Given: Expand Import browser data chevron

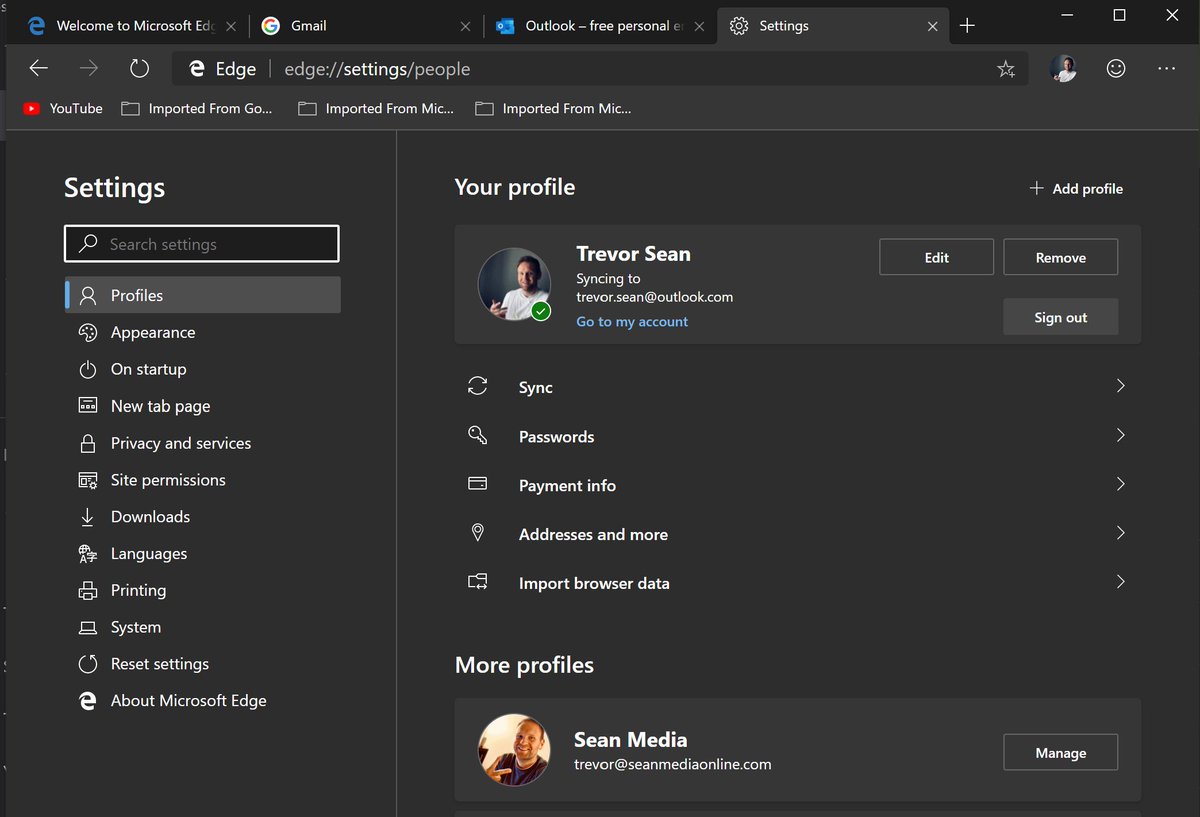Looking at the screenshot, I should click(1120, 582).
